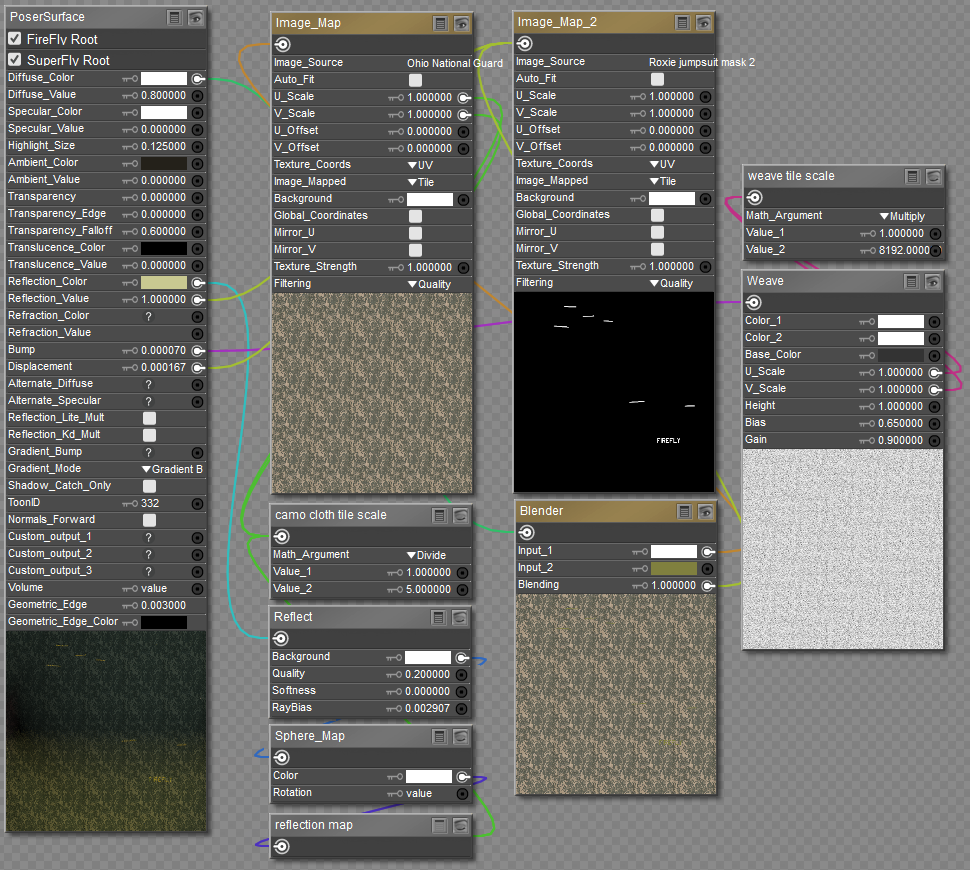This screenshot has width=970, height=870.
Task: Click Roxie jumpsuit mask 2 image source
Action: tap(701, 62)
